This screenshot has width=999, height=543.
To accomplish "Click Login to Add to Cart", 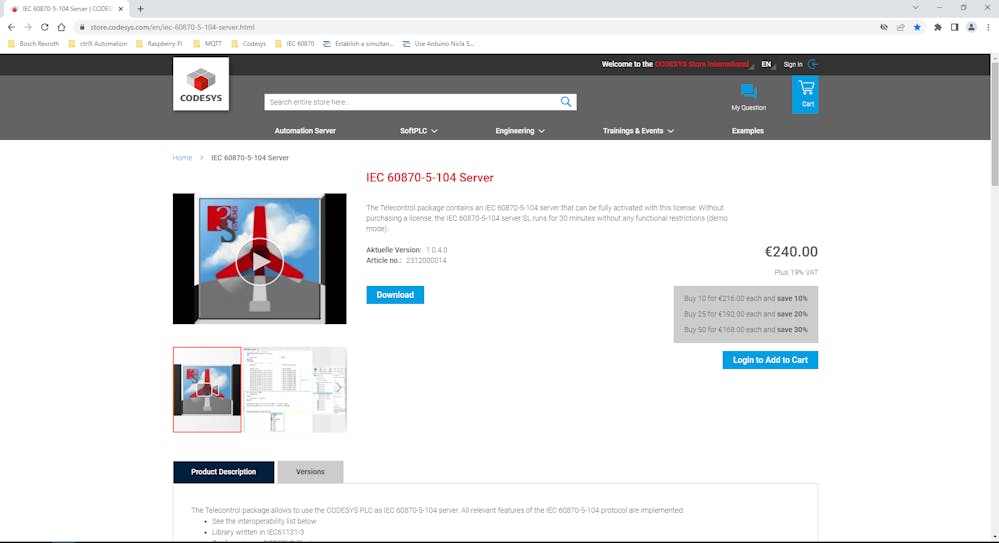I will pos(770,360).
